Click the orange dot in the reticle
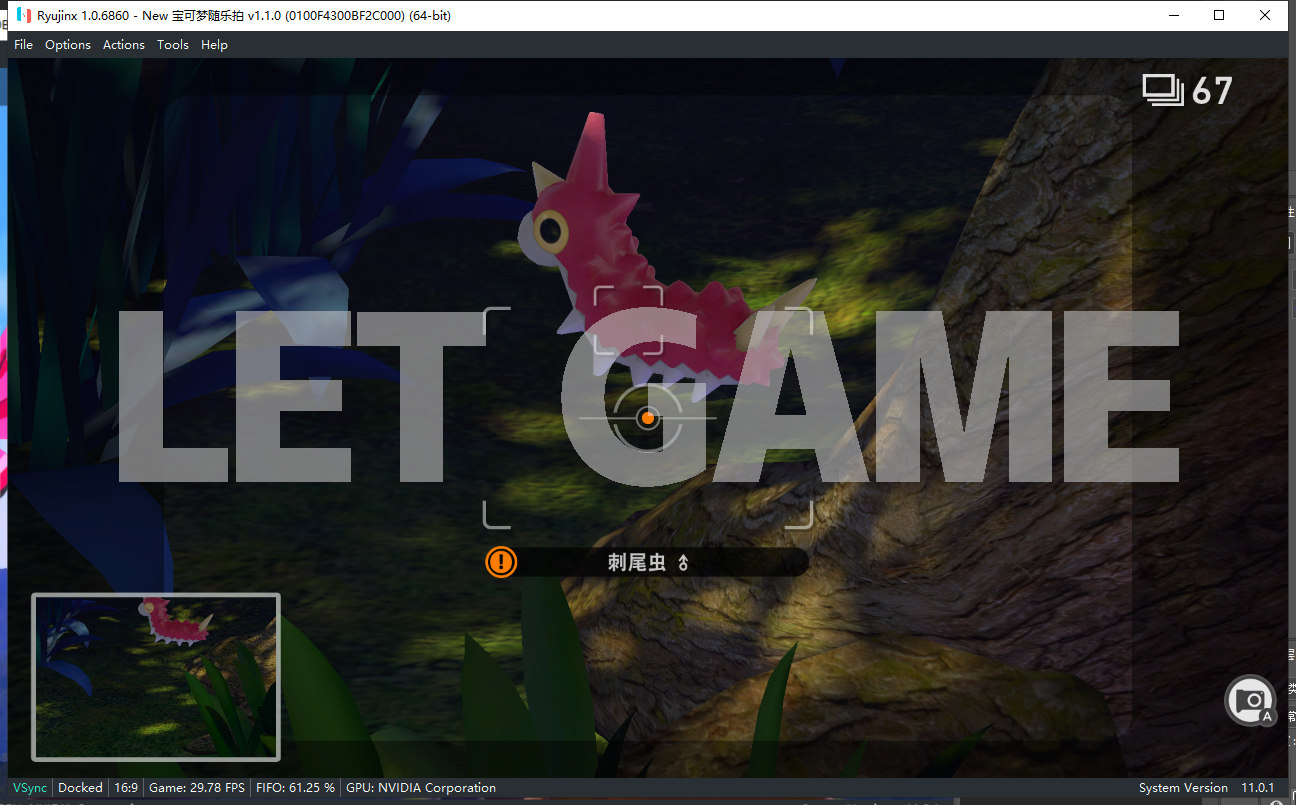 (x=648, y=418)
